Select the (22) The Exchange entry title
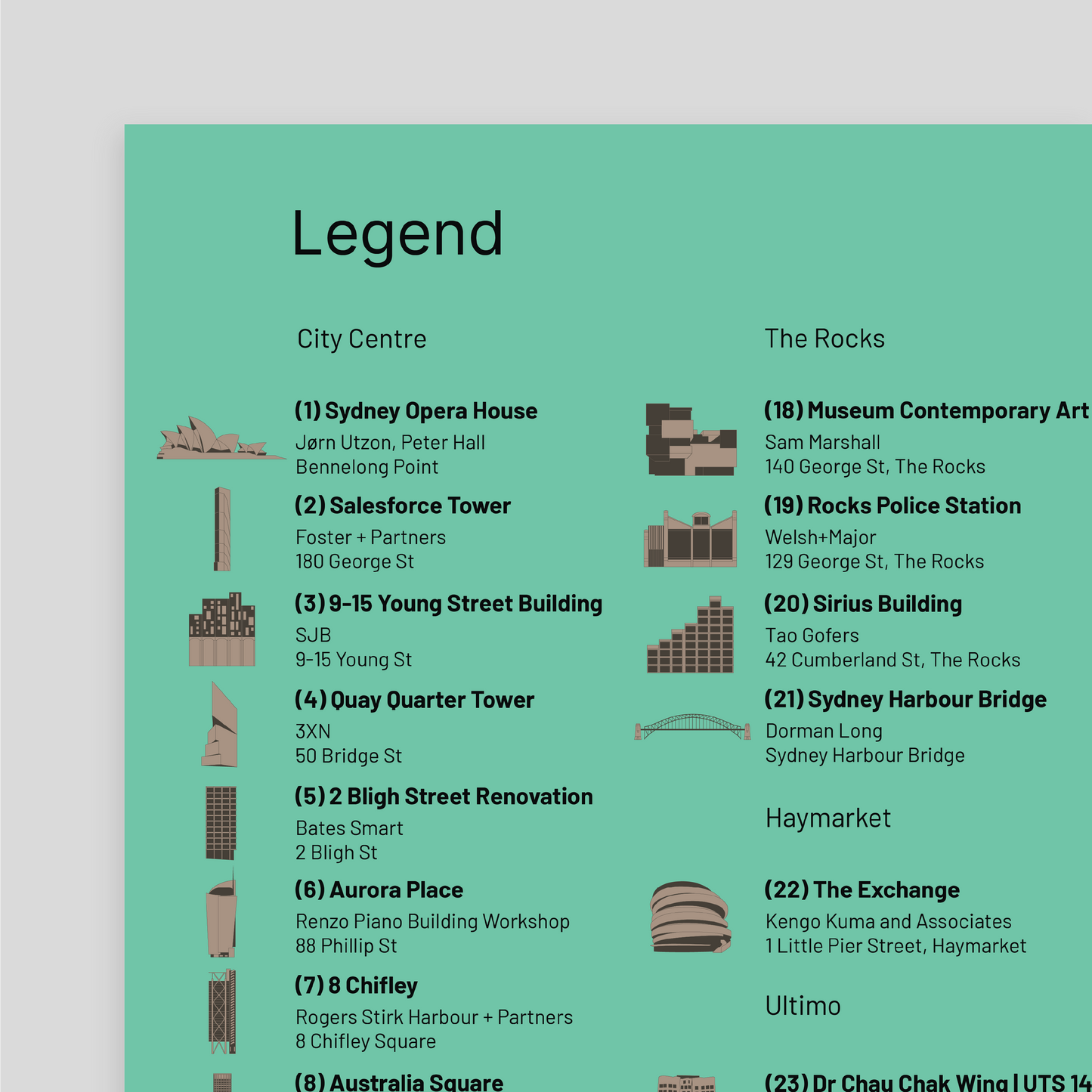 click(862, 889)
